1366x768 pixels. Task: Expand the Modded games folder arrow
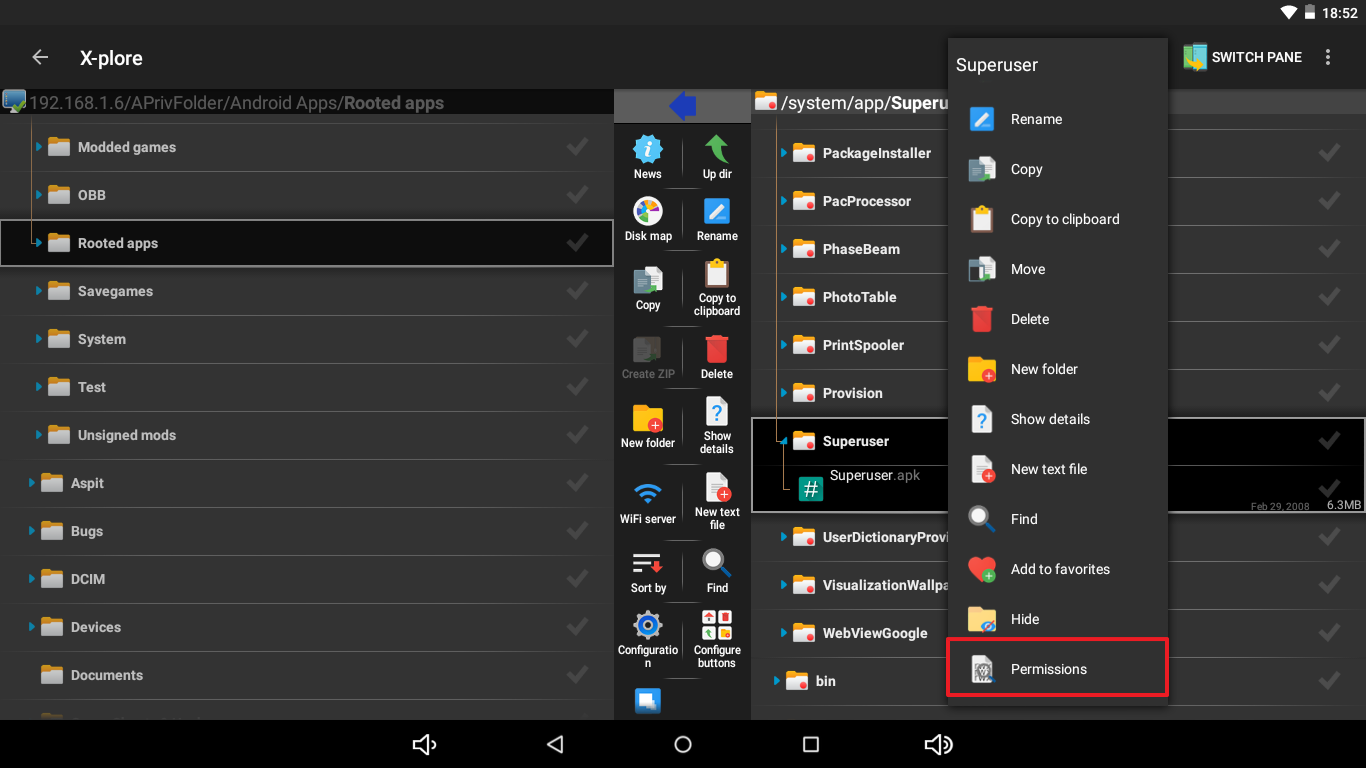(x=39, y=147)
